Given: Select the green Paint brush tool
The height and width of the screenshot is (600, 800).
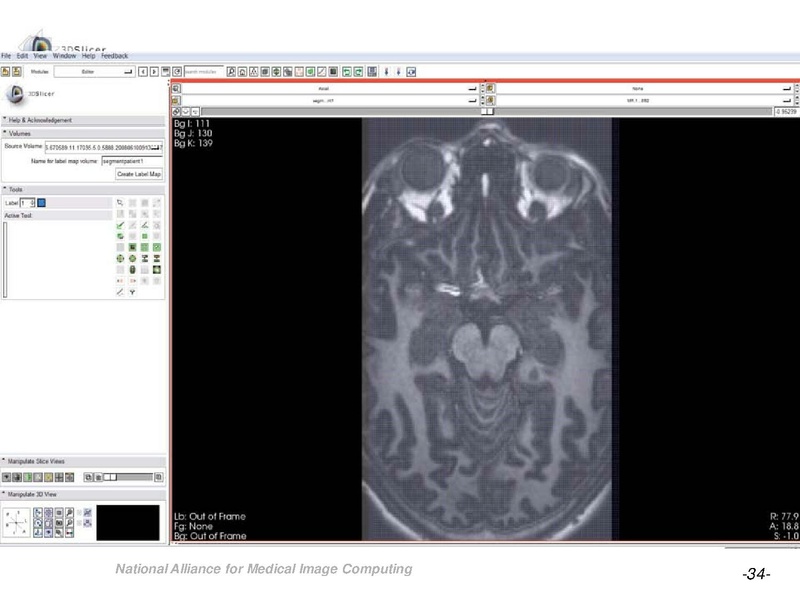Looking at the screenshot, I should click(x=120, y=237).
